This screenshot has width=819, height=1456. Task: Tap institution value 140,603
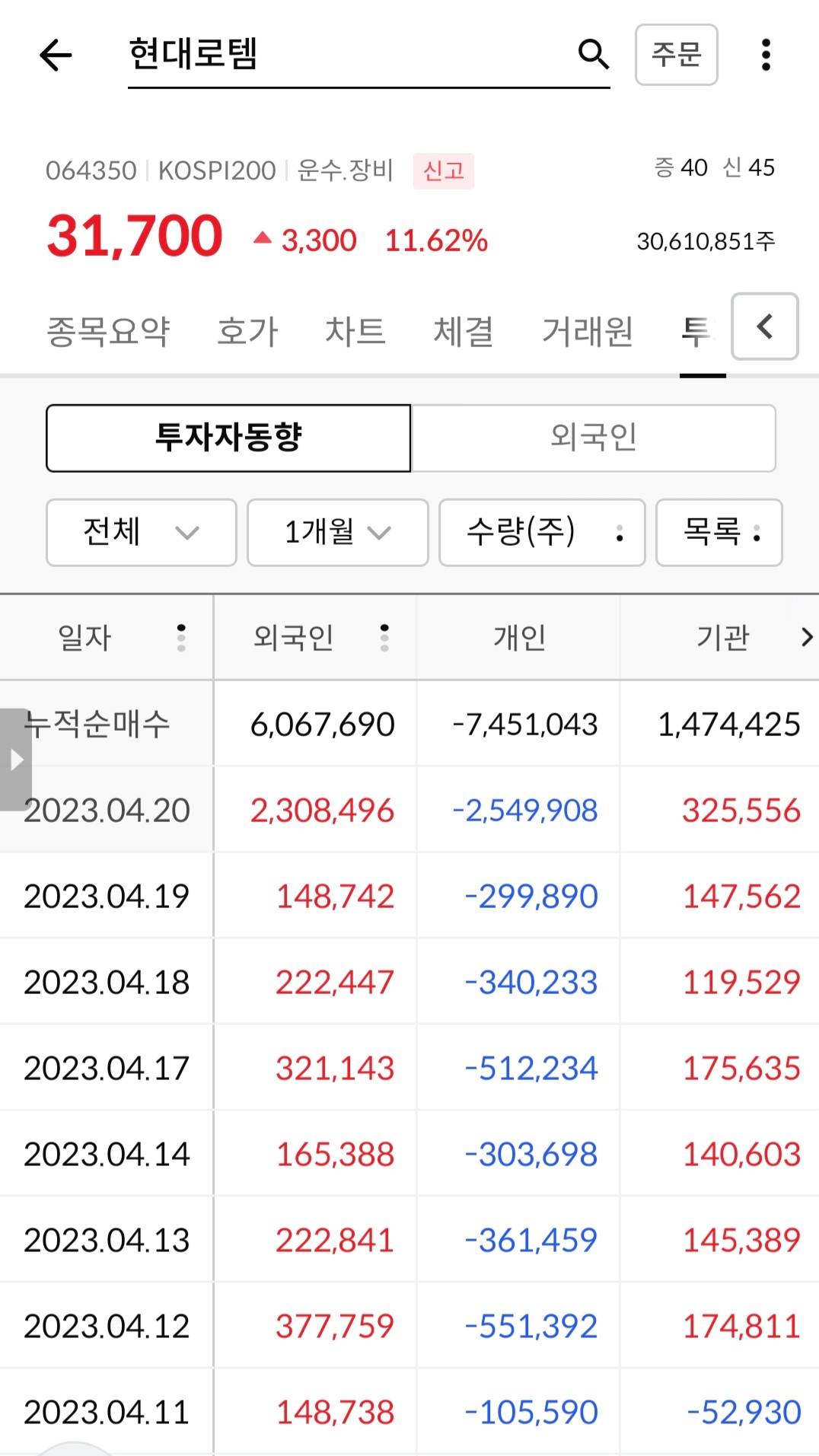pyautogui.click(x=741, y=1155)
